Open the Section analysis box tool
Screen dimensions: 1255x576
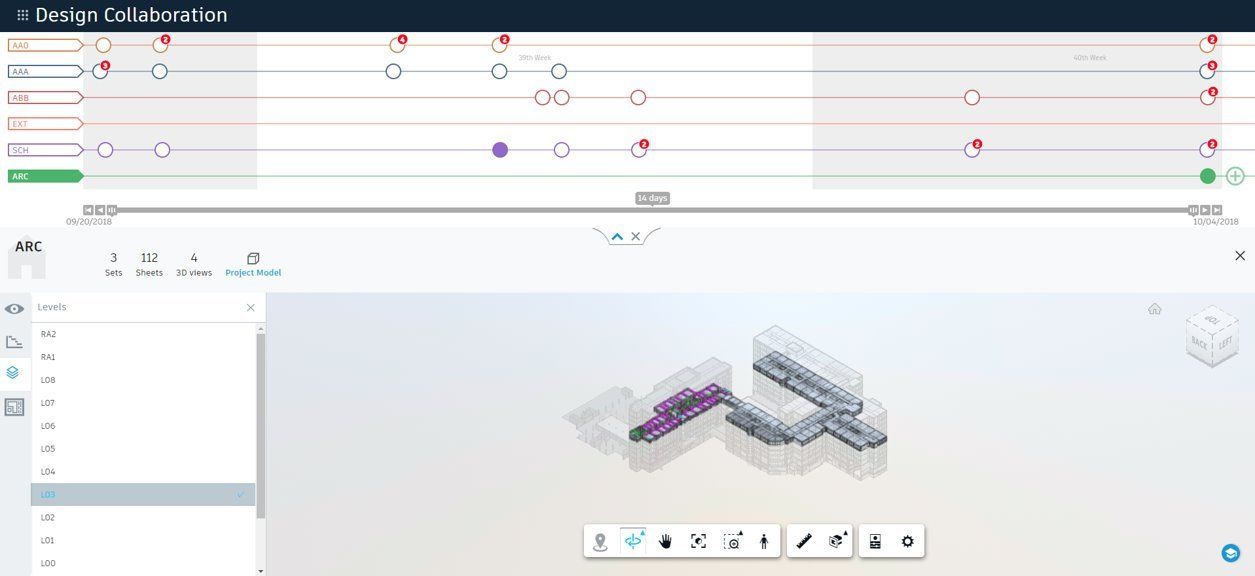click(836, 541)
